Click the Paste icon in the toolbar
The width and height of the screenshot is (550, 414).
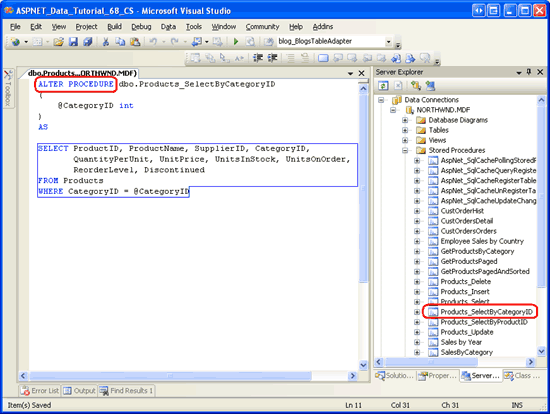pos(135,42)
